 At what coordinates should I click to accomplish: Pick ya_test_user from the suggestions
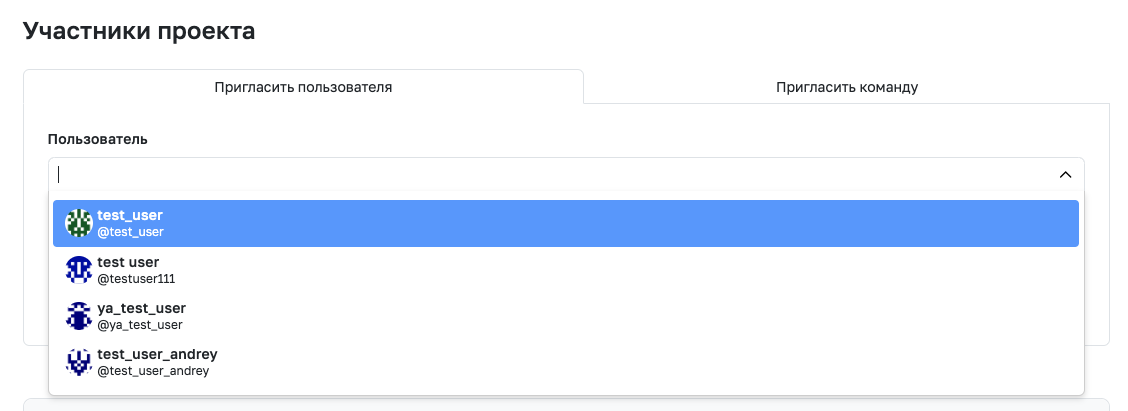566,316
